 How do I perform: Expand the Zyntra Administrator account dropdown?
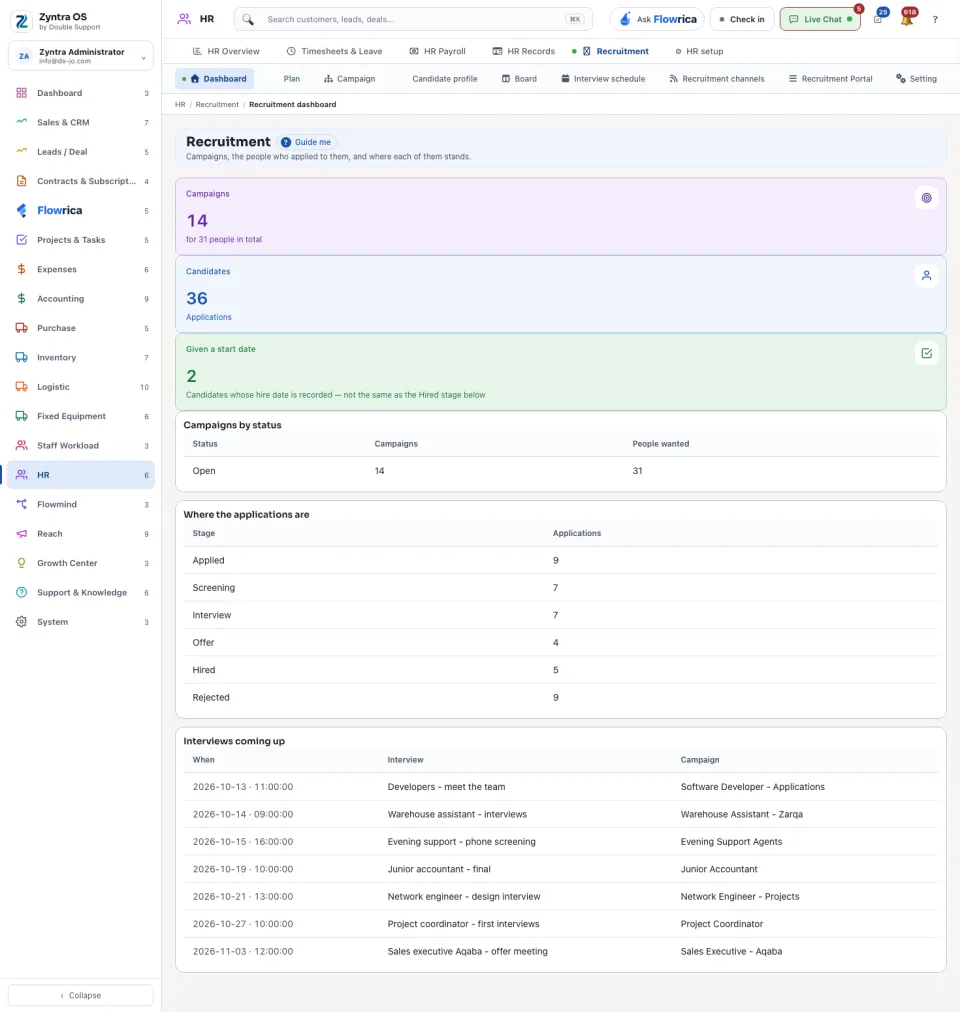81,56
